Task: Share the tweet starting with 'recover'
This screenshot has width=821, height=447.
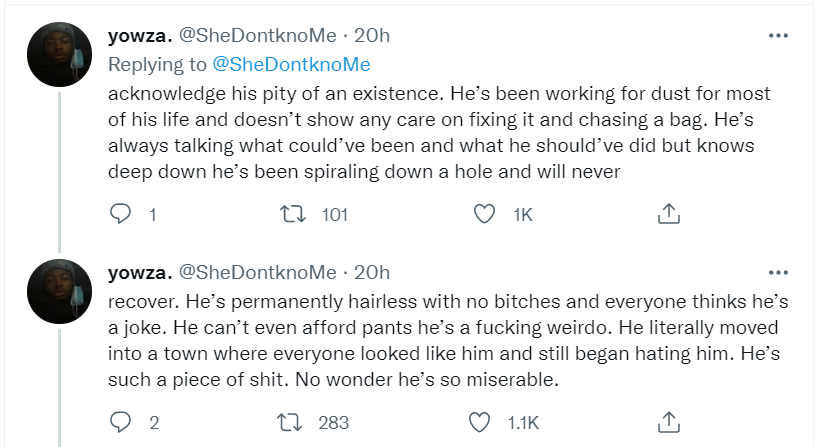Action: 669,422
